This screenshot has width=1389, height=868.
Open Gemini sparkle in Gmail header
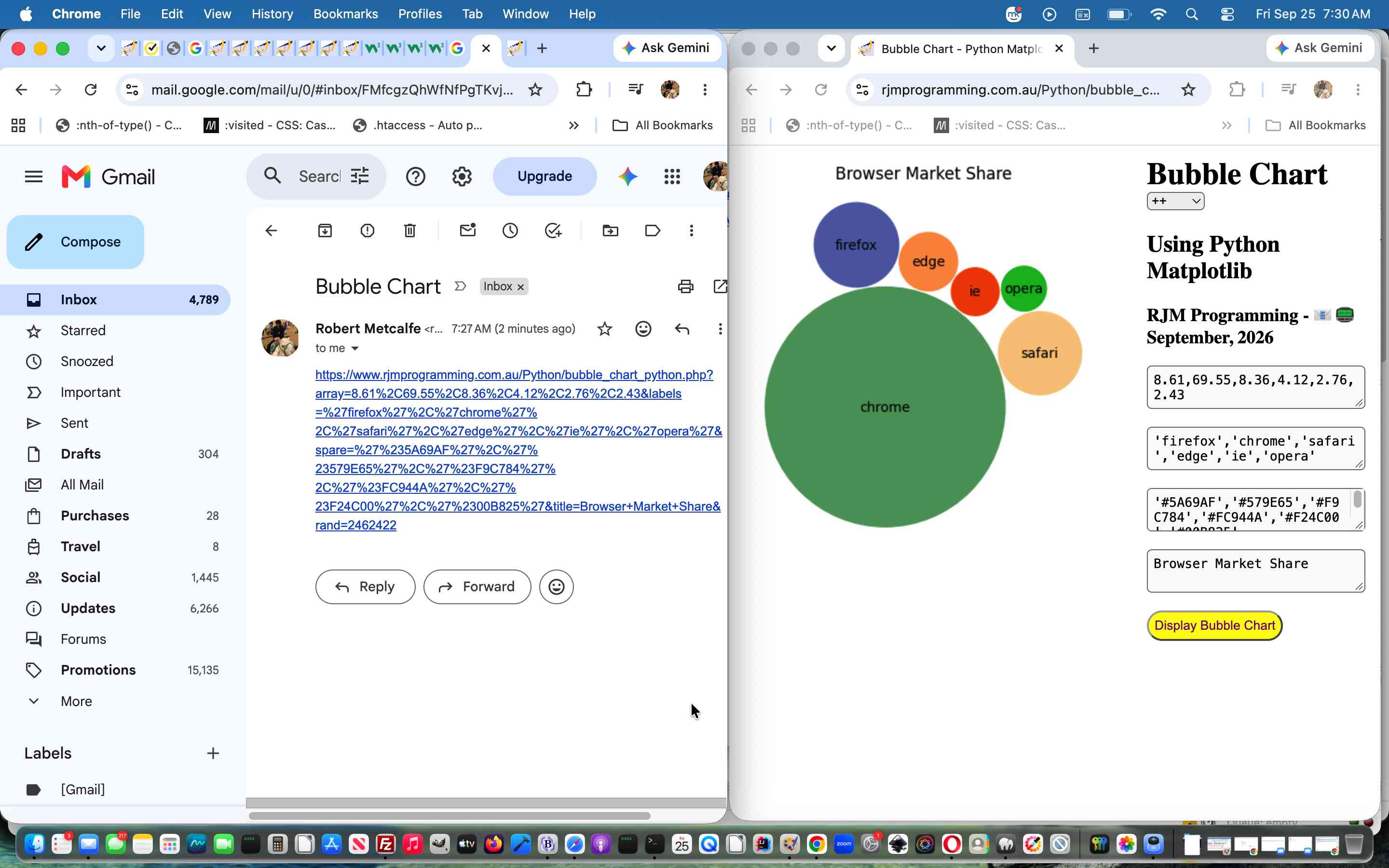pyautogui.click(x=628, y=177)
